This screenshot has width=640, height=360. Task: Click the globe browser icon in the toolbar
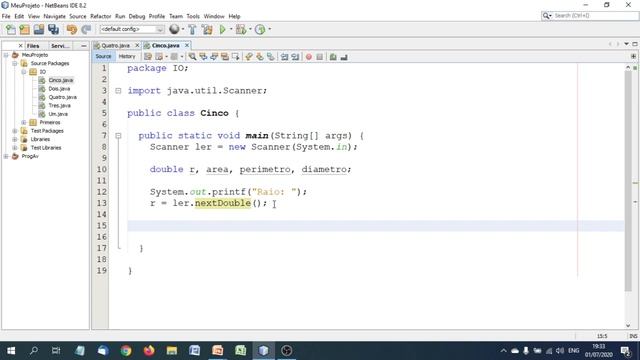(x=174, y=29)
